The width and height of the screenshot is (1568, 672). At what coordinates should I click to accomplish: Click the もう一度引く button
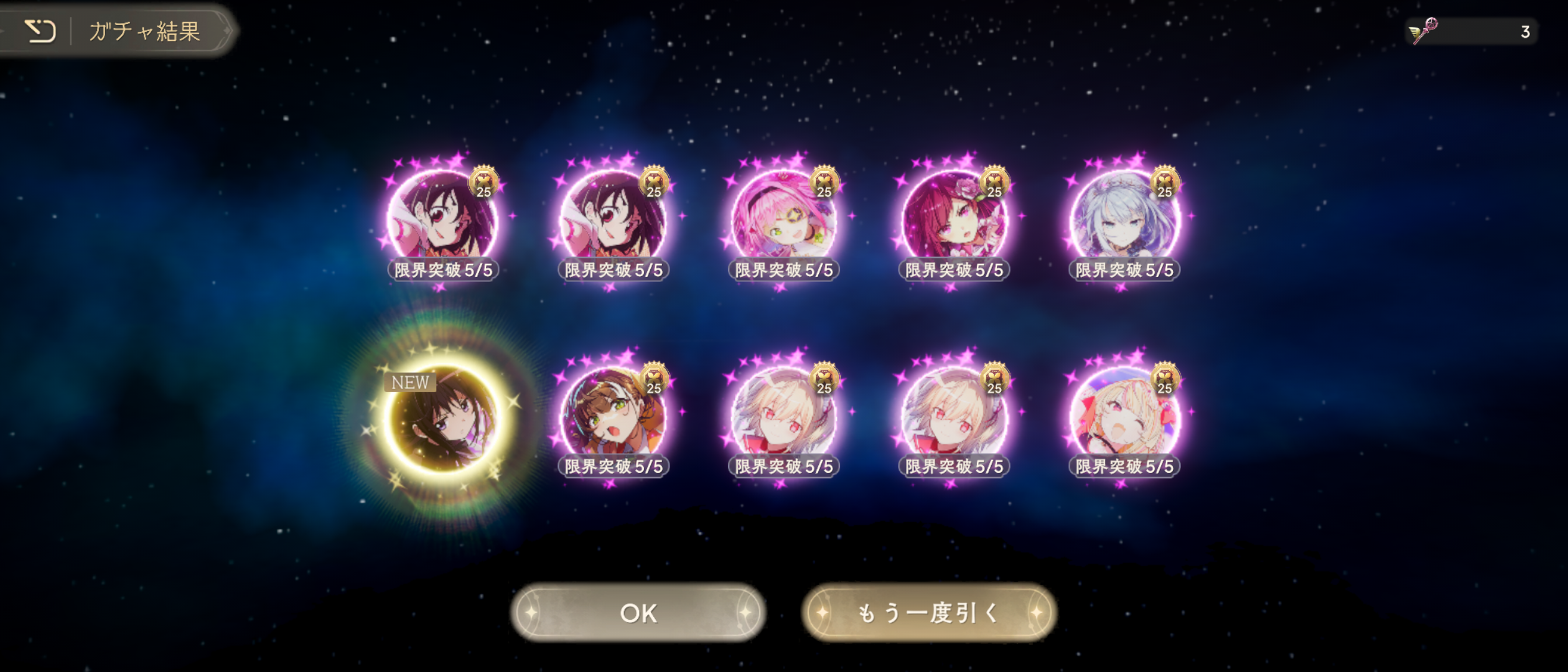(929, 613)
